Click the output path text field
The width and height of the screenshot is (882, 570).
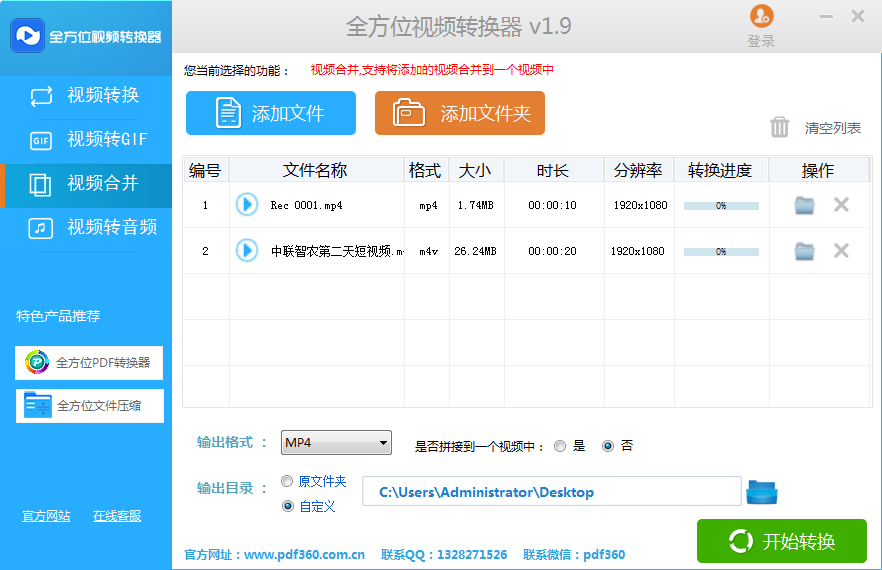(x=551, y=492)
